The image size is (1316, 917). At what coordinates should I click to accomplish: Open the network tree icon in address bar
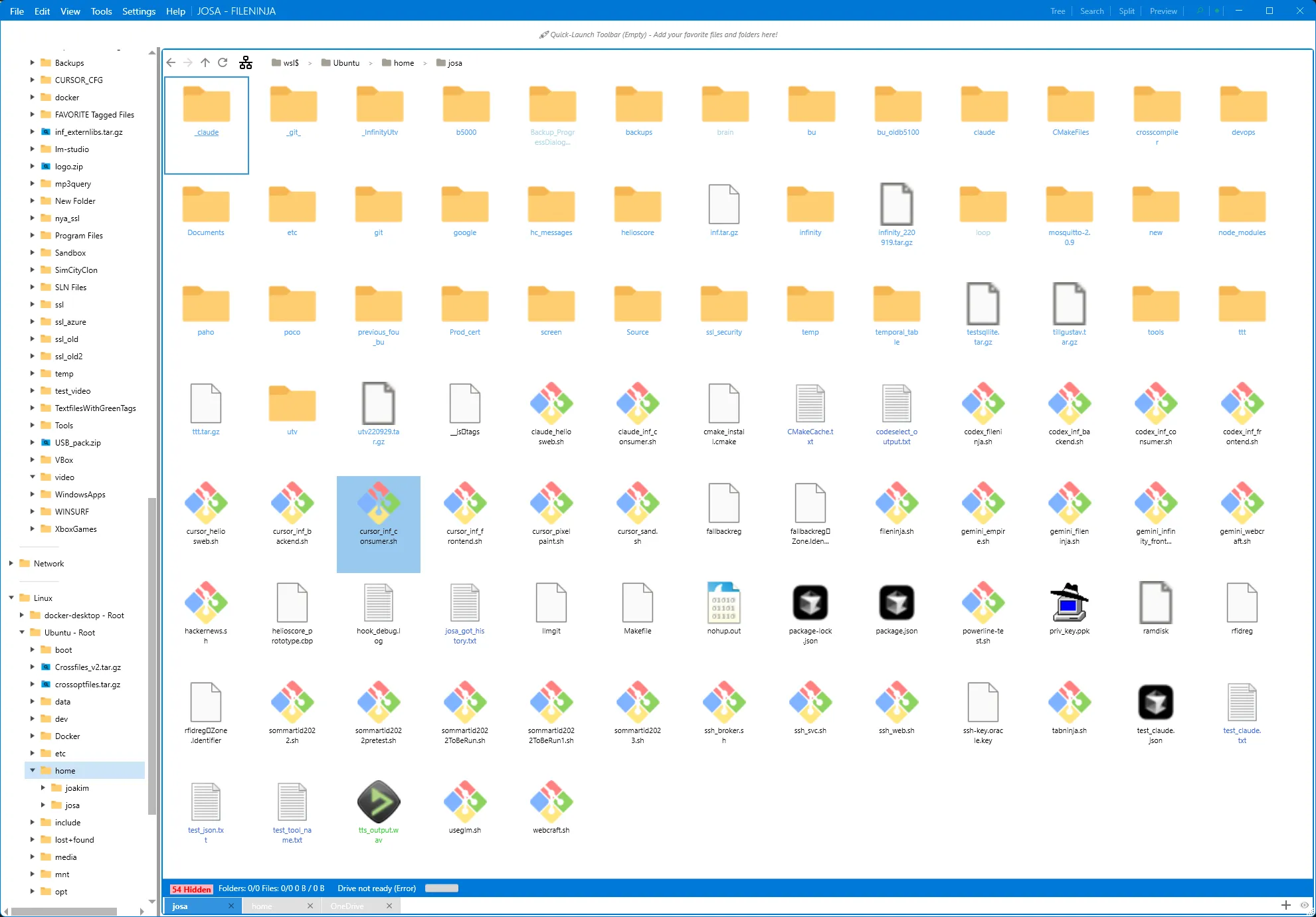[246, 62]
